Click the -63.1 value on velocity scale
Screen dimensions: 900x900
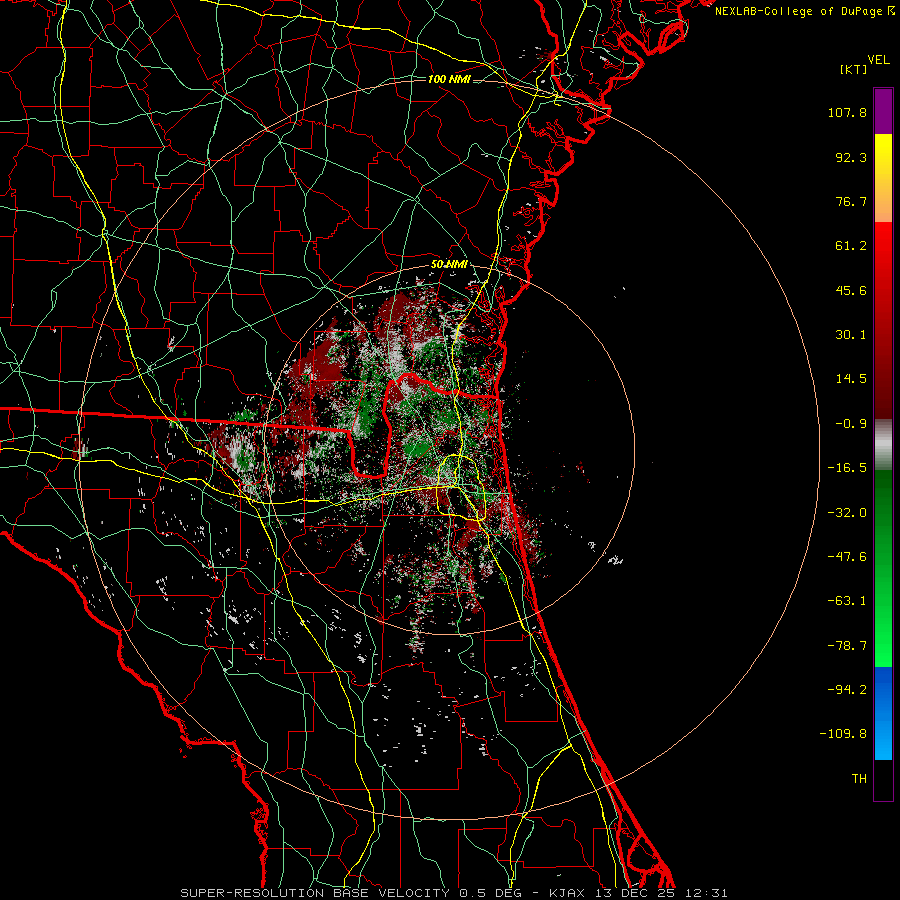point(847,601)
